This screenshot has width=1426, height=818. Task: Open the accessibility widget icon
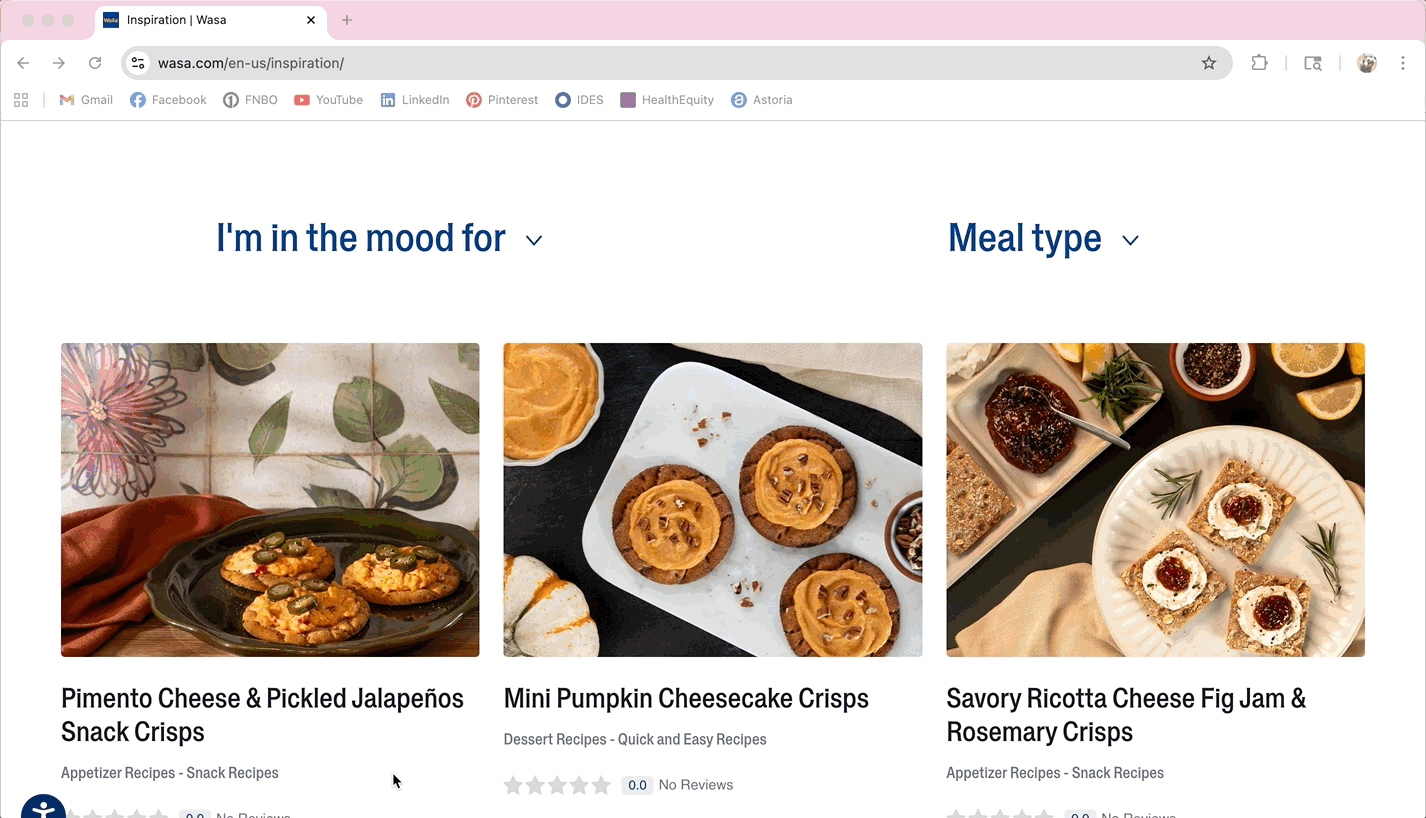tap(42, 809)
